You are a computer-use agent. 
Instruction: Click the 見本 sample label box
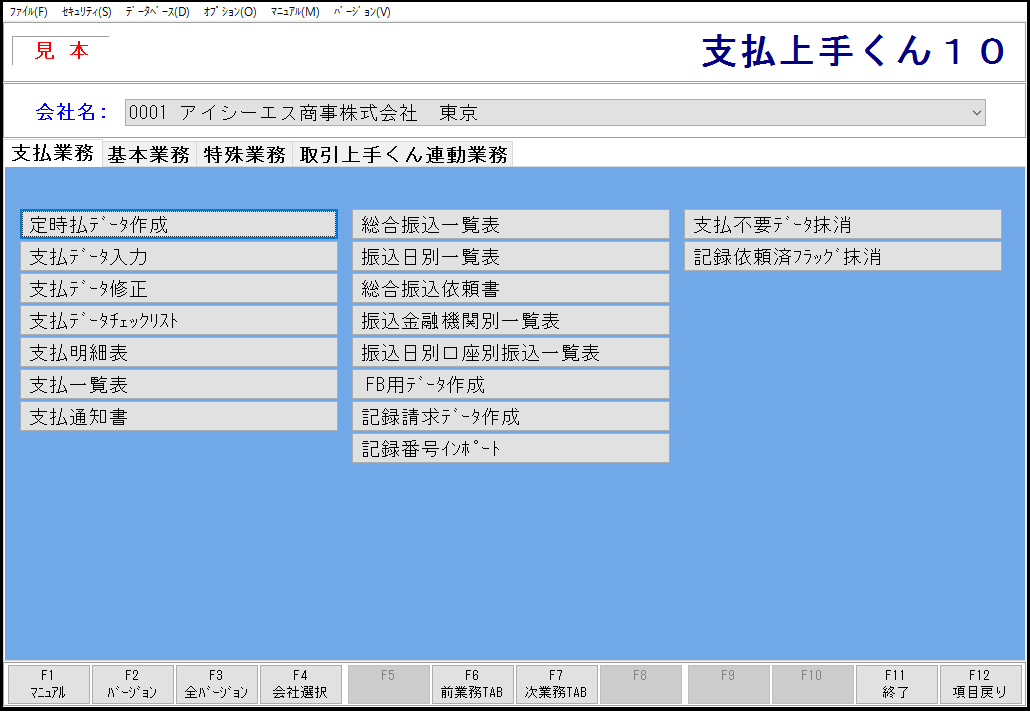point(61,51)
